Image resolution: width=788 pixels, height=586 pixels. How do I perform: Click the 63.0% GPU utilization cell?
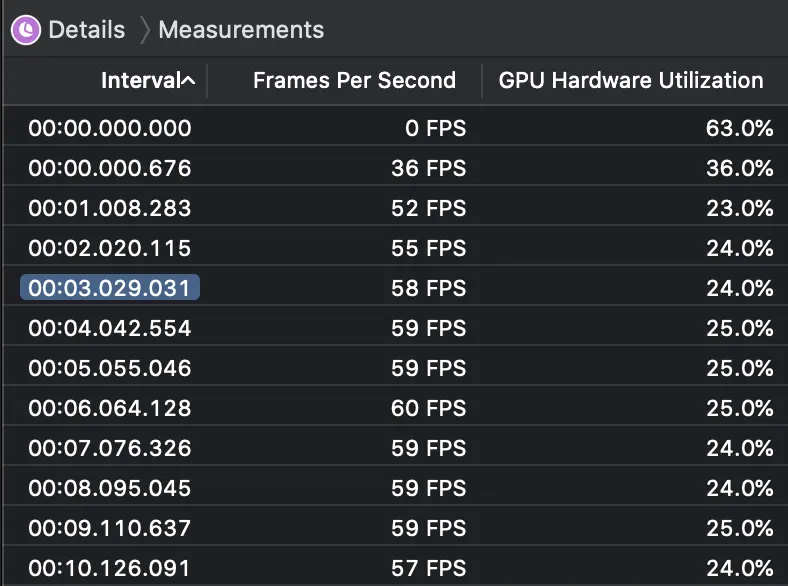click(739, 128)
